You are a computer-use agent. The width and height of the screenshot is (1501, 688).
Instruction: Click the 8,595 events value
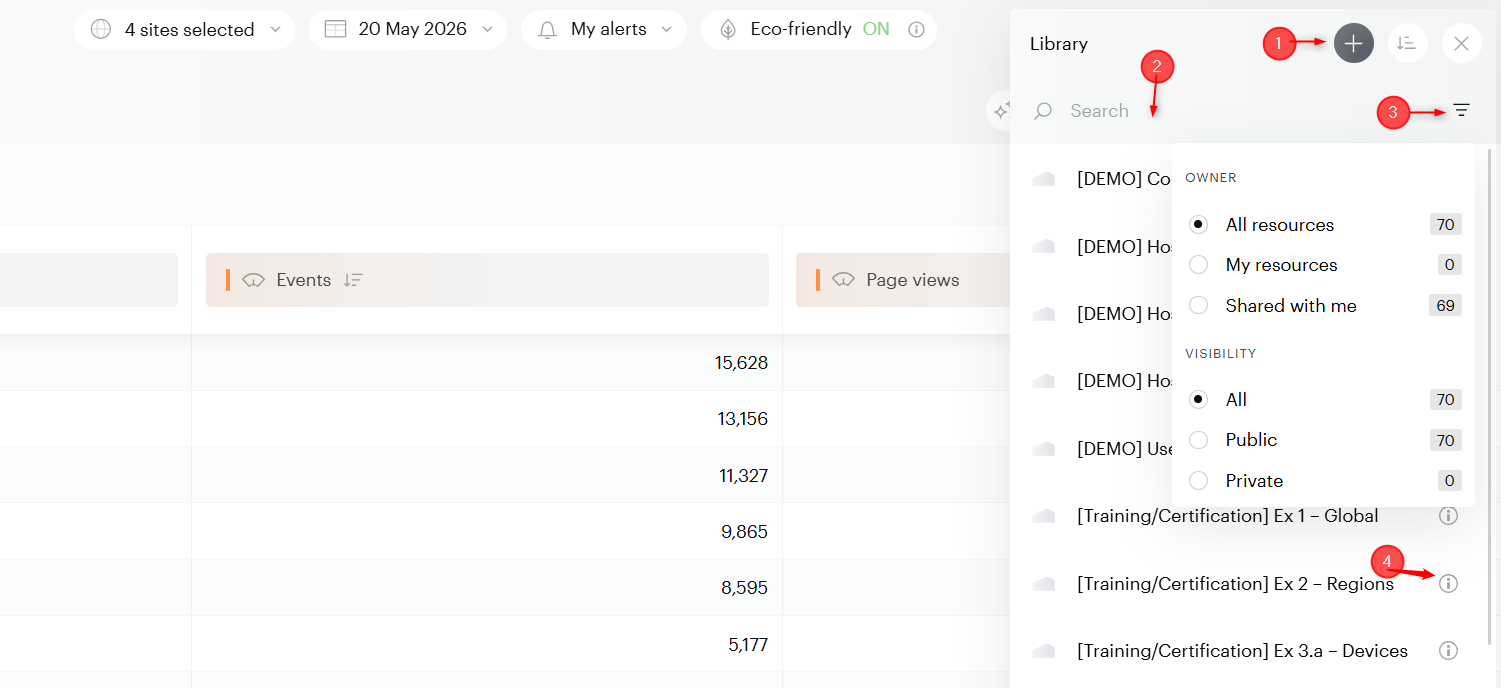(x=744, y=589)
